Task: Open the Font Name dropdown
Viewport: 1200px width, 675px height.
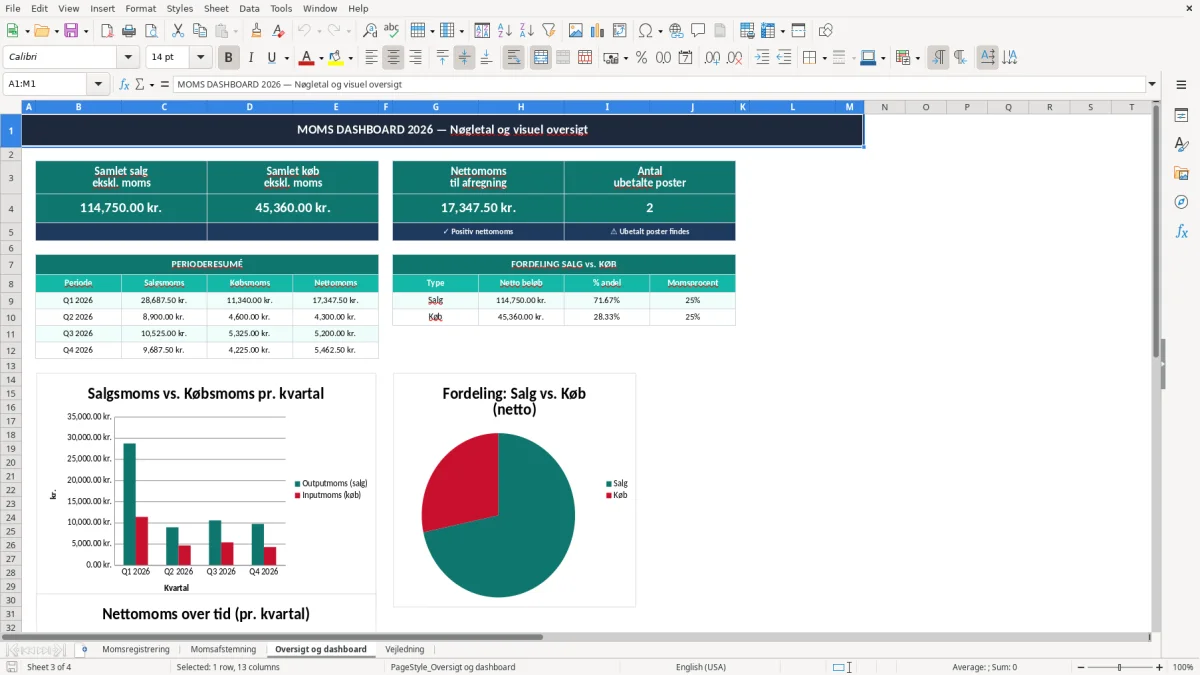Action: [128, 58]
